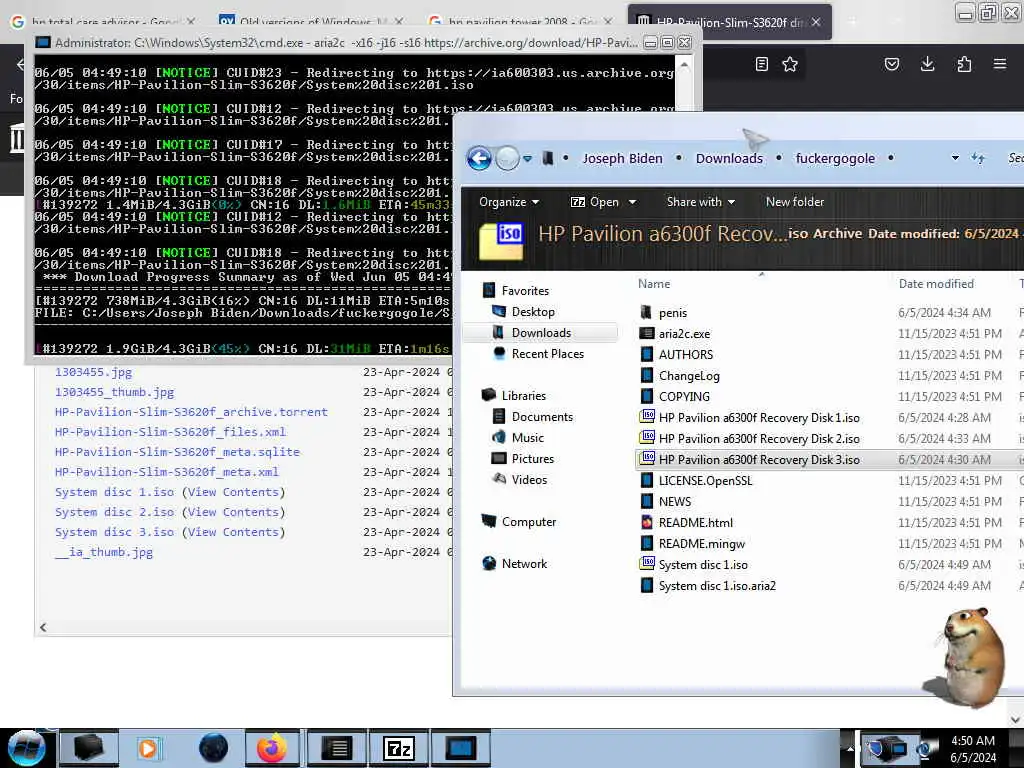Open the Firefox extensions icon
This screenshot has height=768, width=1024.
[964, 64]
